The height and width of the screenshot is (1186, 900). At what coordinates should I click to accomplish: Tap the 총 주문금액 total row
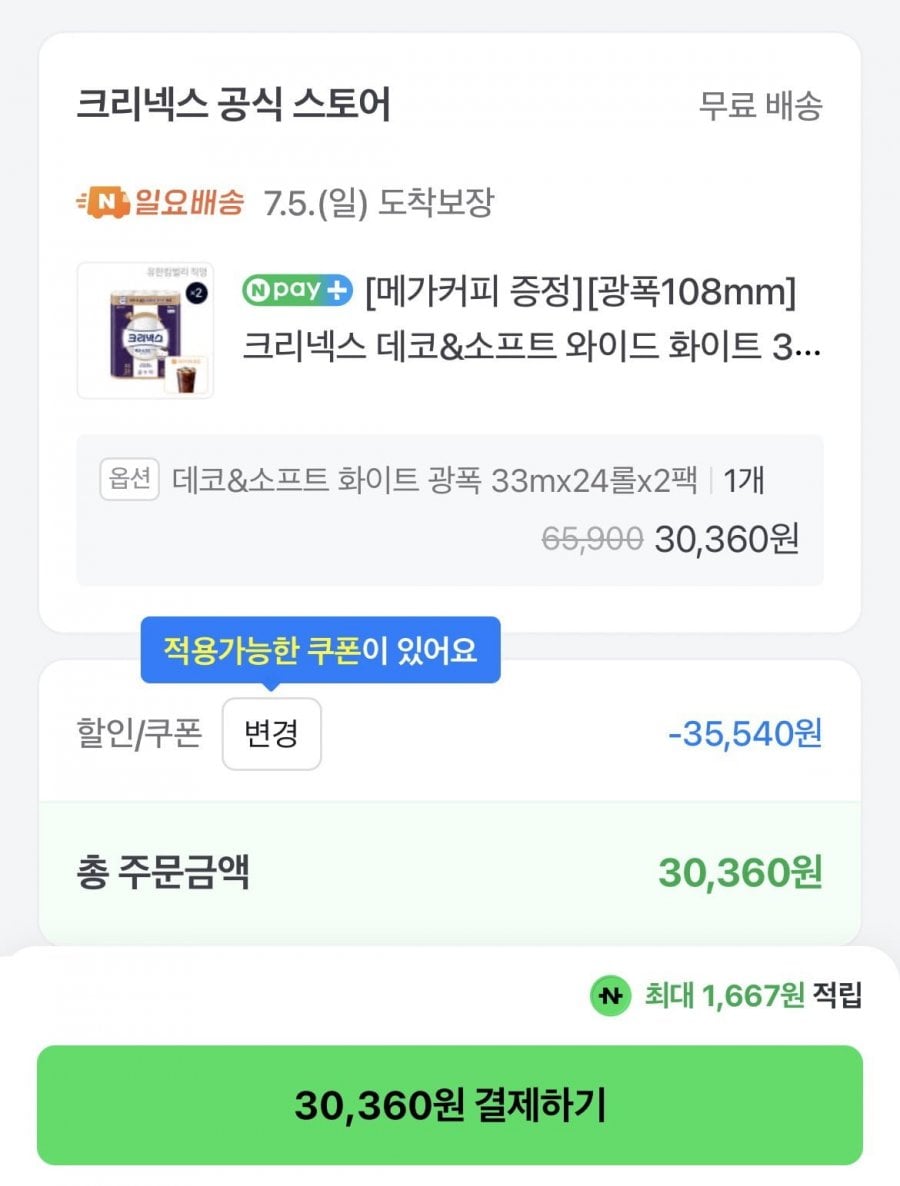(450, 873)
